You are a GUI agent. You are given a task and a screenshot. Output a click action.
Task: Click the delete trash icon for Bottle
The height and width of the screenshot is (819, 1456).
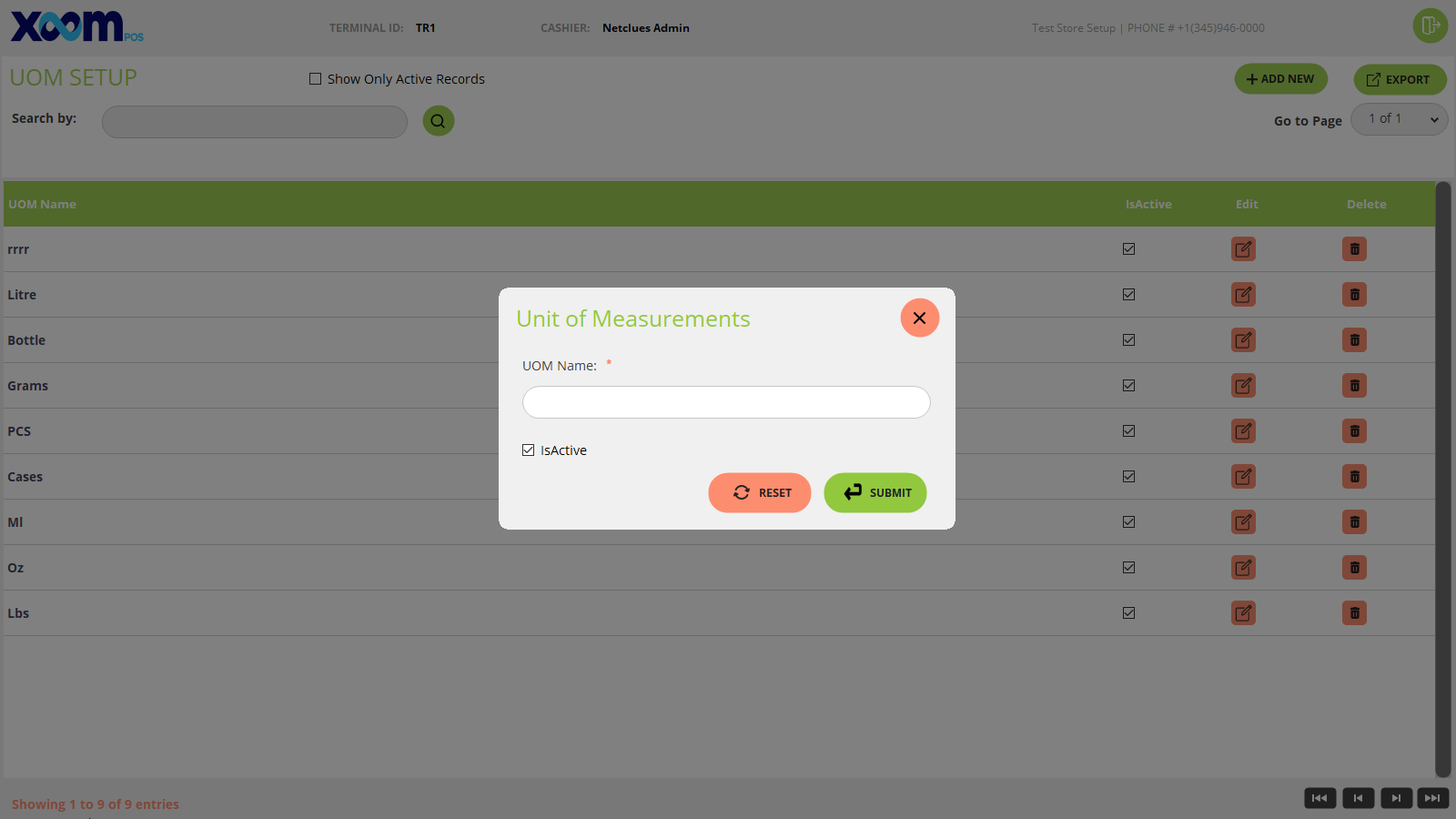(1354, 340)
